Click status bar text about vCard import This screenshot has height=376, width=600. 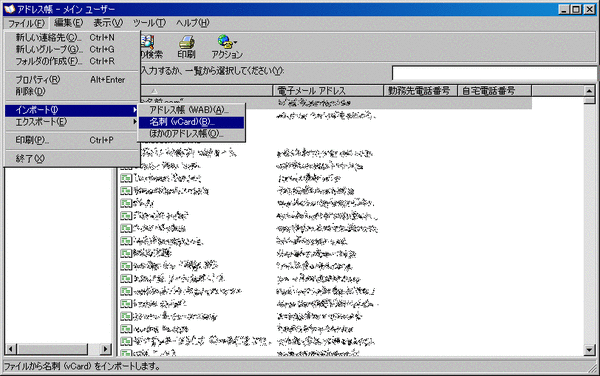pyautogui.click(x=82, y=366)
